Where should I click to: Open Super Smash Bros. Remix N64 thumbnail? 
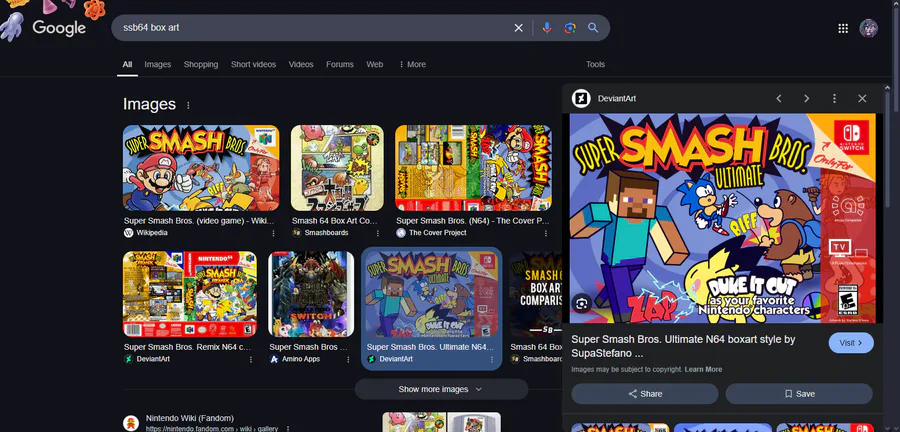(x=190, y=294)
